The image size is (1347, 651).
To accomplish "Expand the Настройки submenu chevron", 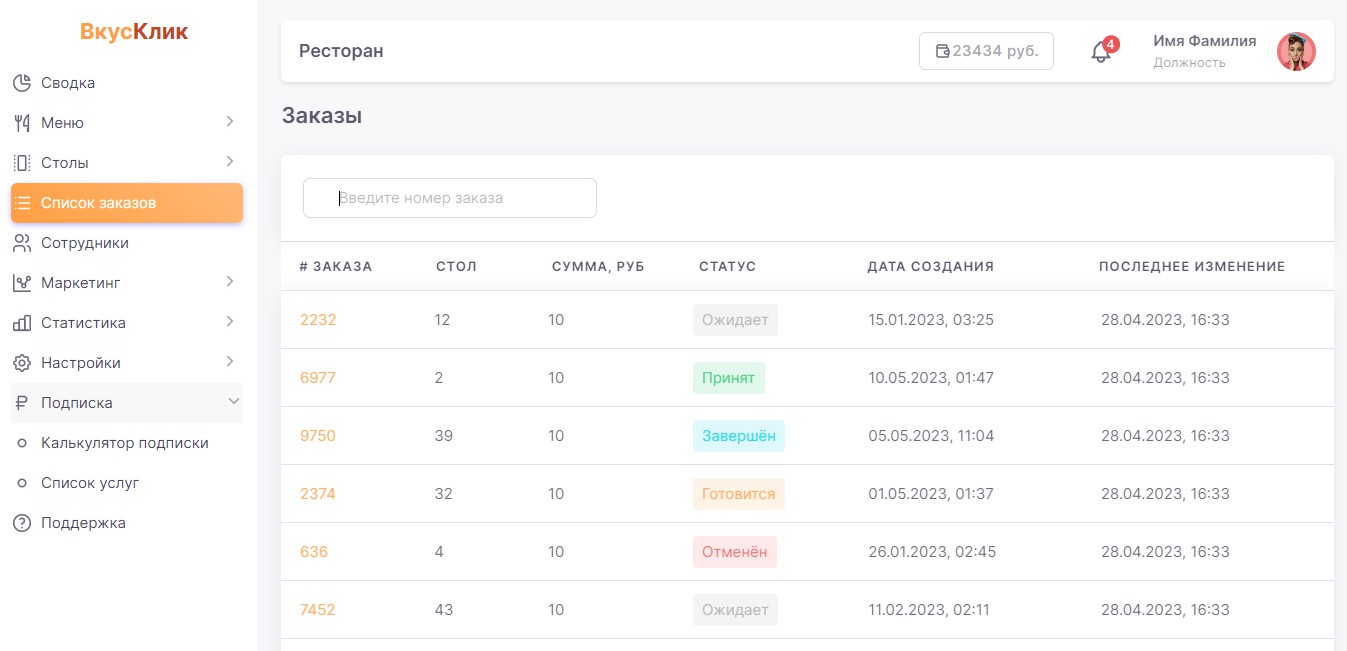I will (230, 362).
